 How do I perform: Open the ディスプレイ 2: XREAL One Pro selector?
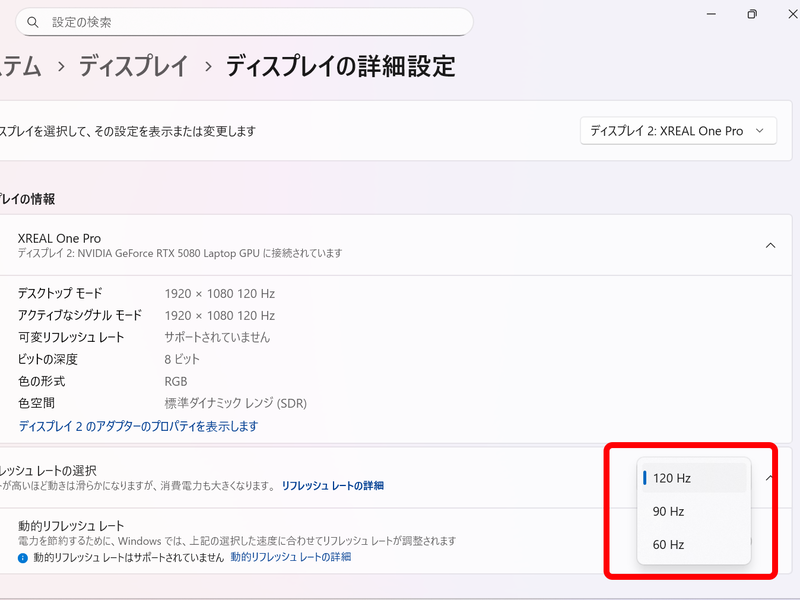click(678, 130)
